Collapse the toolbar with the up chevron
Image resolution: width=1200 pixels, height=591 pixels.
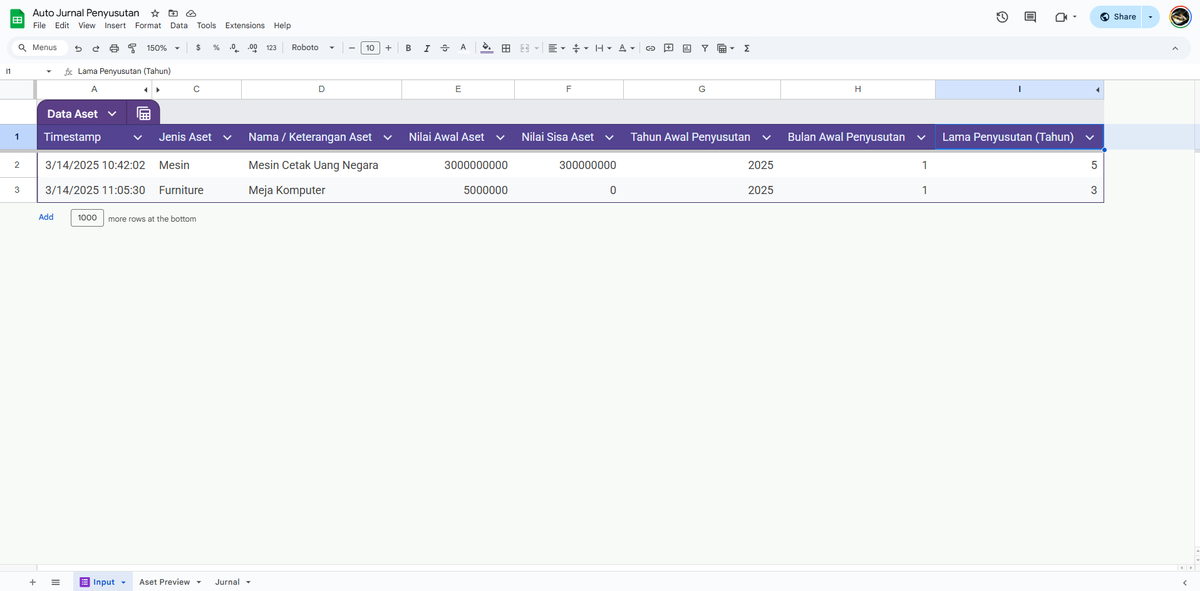coord(1176,48)
